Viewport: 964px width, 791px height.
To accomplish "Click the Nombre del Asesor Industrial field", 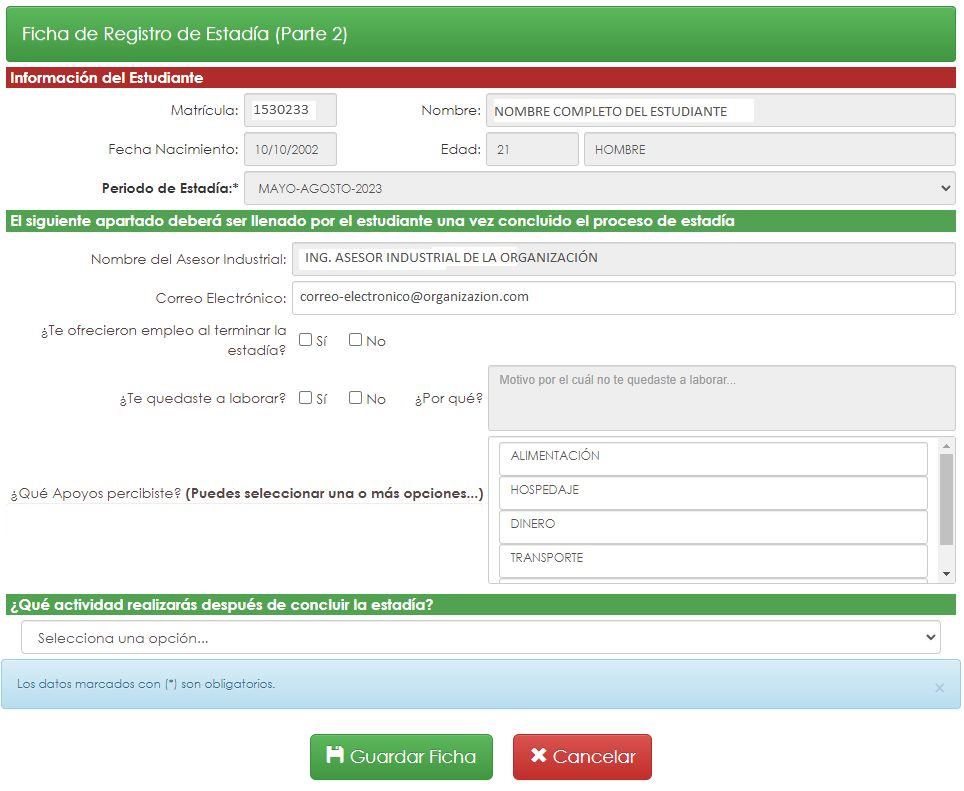I will pos(622,258).
